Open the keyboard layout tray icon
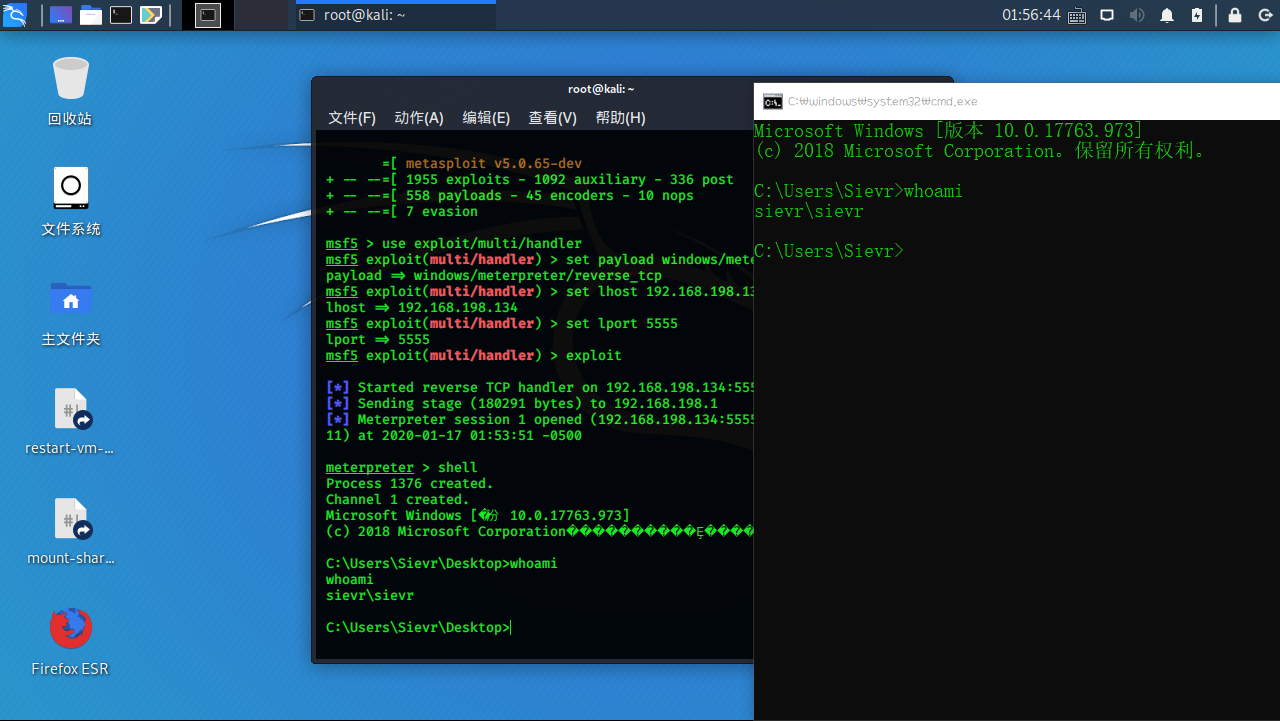Image resolution: width=1280 pixels, height=721 pixels. [1077, 15]
